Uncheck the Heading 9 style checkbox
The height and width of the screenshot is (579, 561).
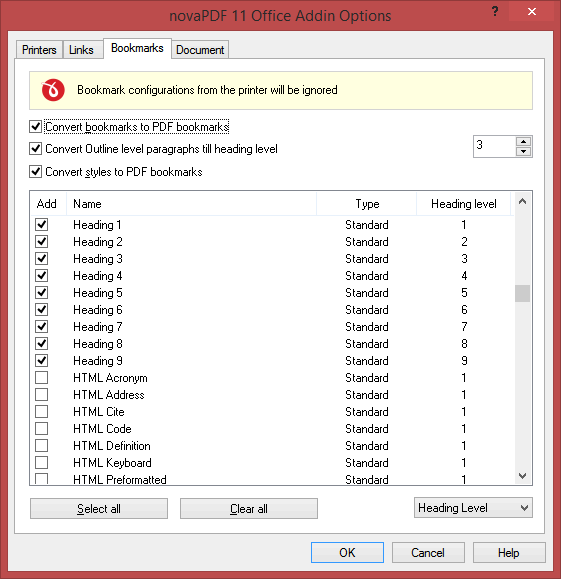pos(41,360)
